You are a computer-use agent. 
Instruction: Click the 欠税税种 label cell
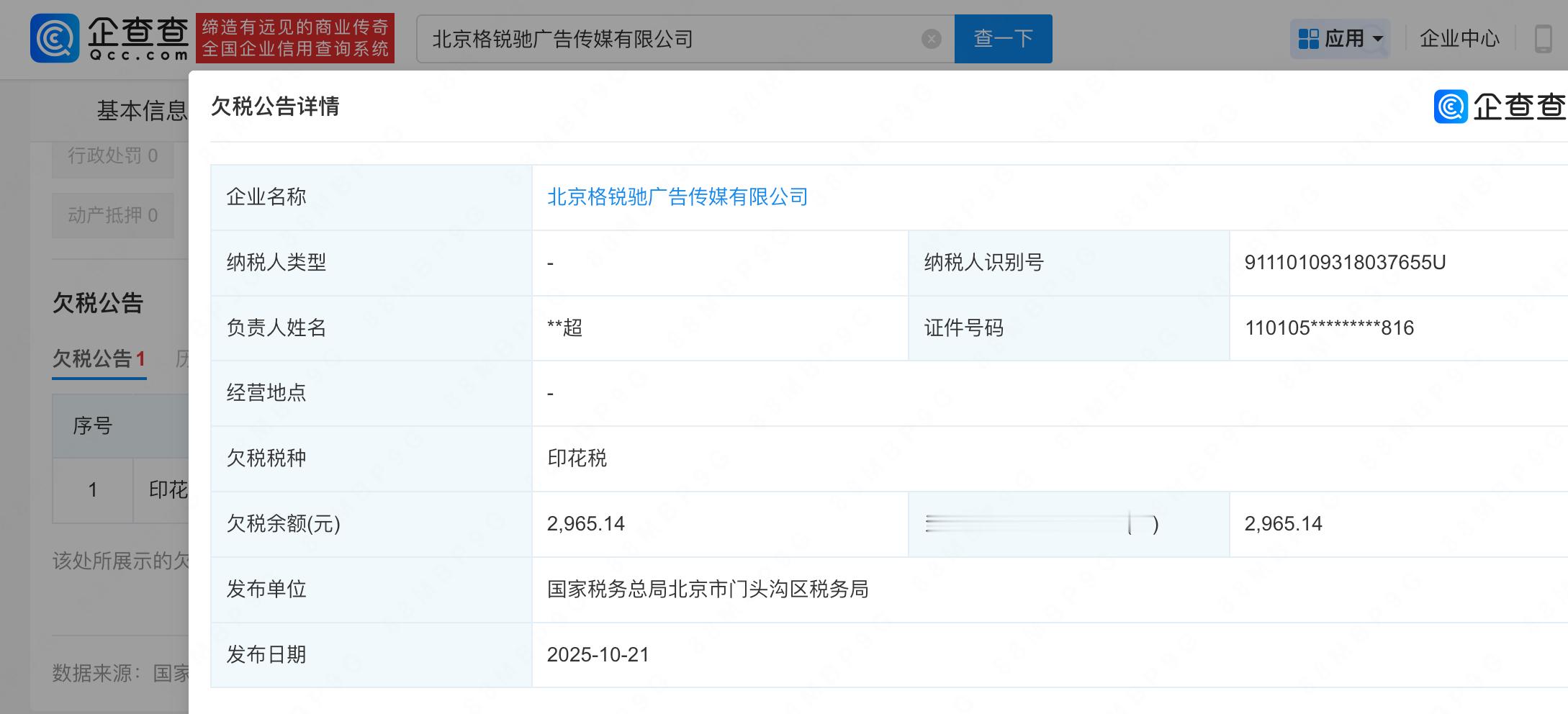371,458
